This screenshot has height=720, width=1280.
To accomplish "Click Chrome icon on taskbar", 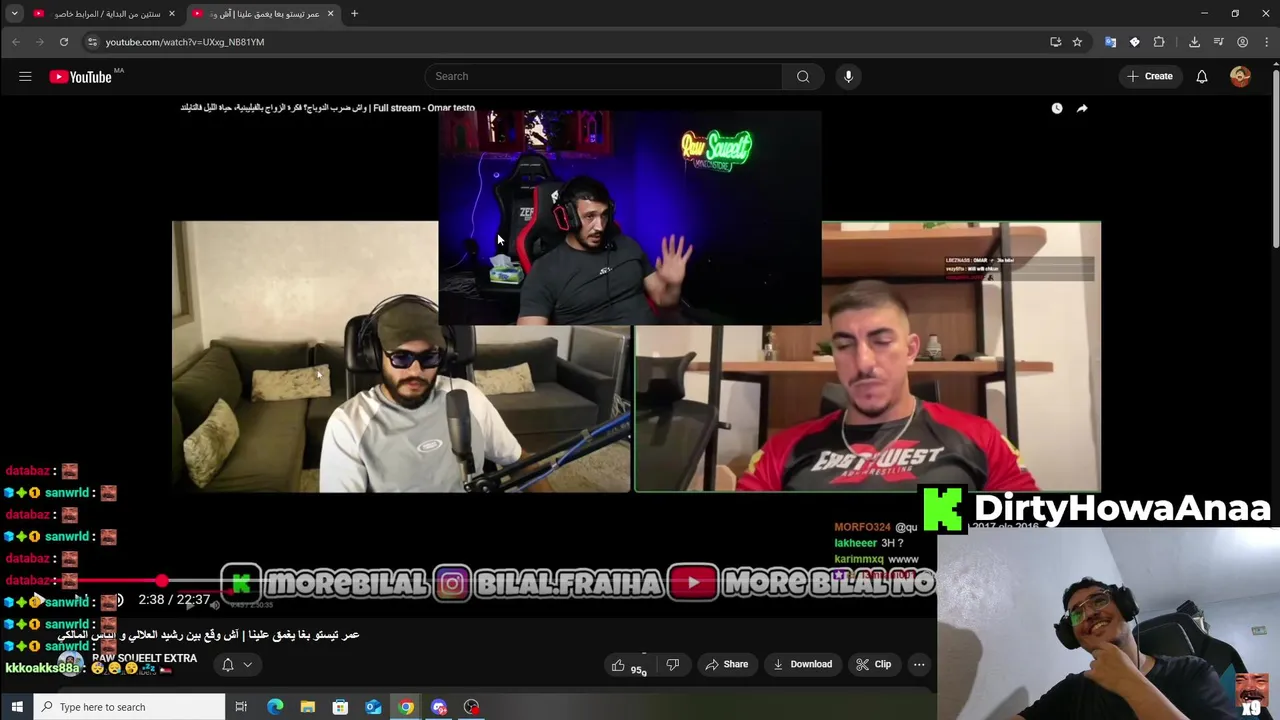I will pos(406,707).
